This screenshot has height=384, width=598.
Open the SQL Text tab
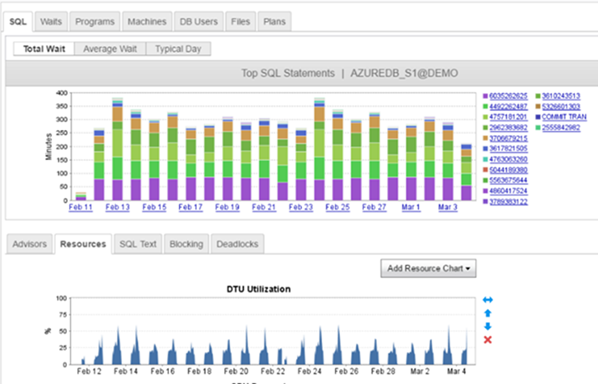[x=138, y=244]
